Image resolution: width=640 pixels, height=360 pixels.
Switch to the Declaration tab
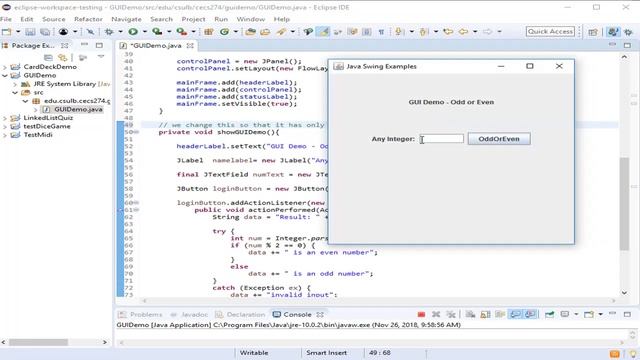240,314
